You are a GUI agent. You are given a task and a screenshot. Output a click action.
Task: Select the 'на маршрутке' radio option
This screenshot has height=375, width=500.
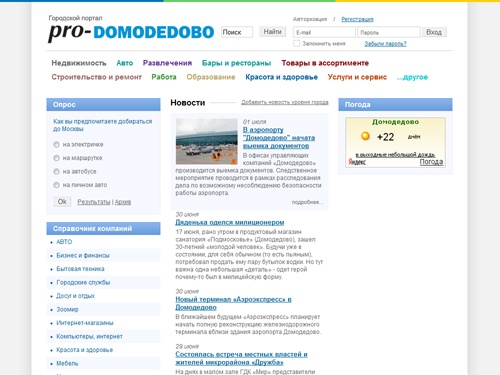coord(56,158)
